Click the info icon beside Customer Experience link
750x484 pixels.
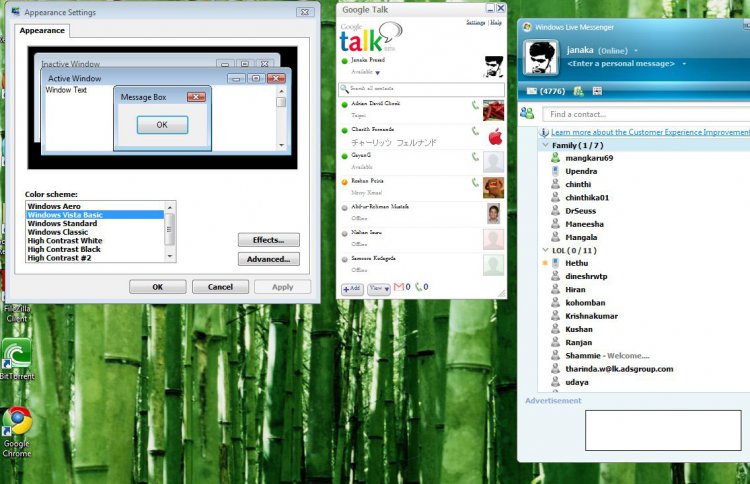click(x=544, y=132)
